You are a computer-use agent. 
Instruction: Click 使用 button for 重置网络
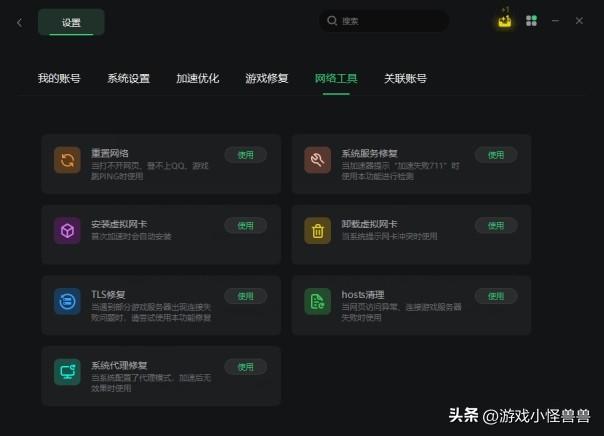pyautogui.click(x=245, y=155)
